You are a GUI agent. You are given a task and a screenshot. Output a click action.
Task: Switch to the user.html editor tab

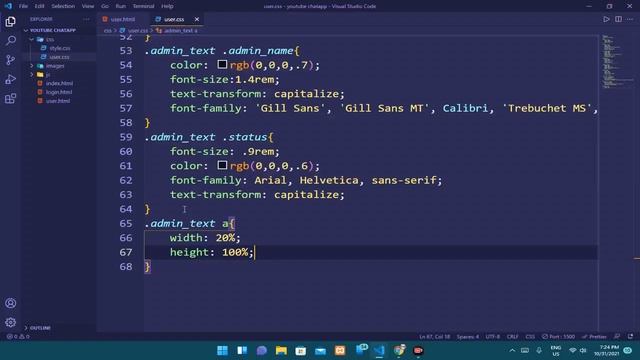click(x=122, y=19)
